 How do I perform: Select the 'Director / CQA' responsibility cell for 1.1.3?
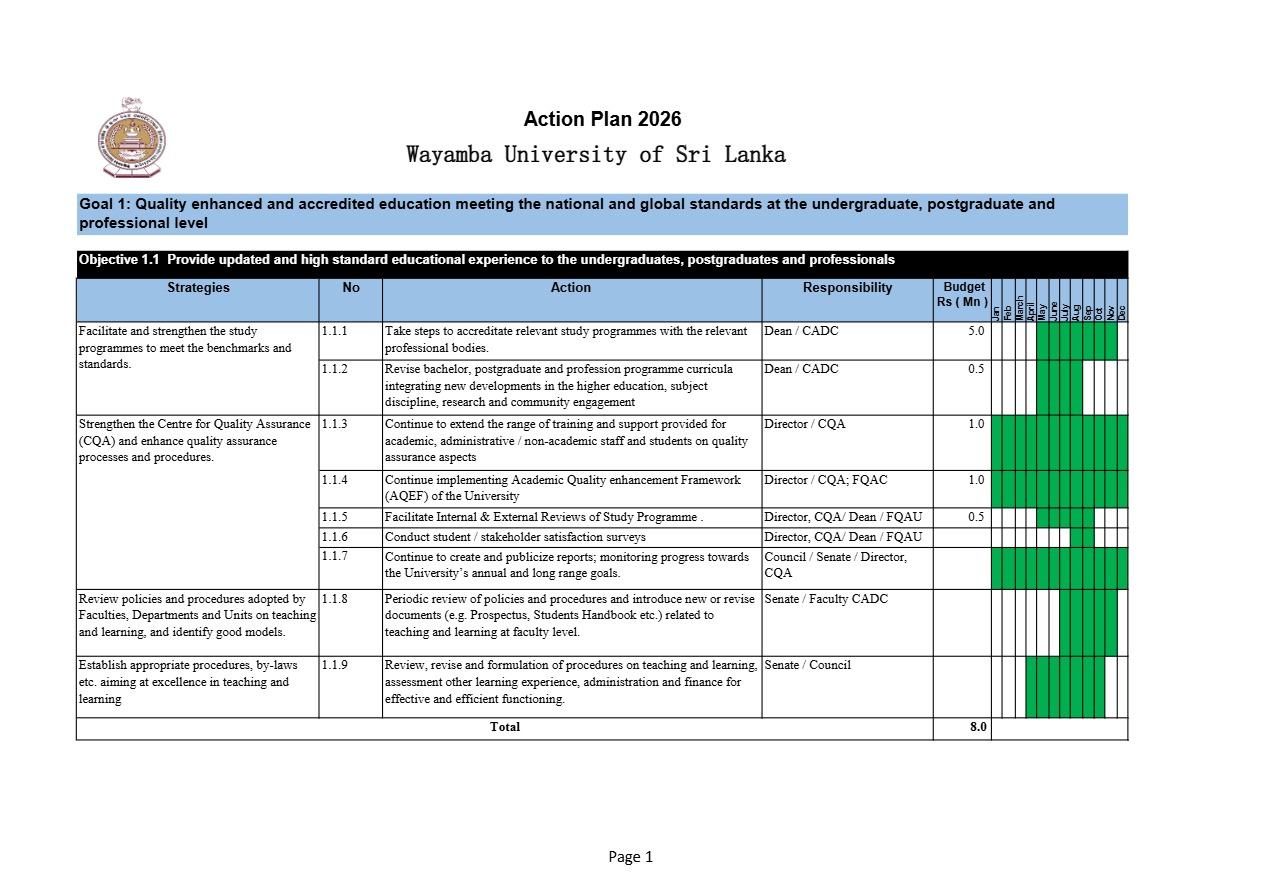click(847, 442)
